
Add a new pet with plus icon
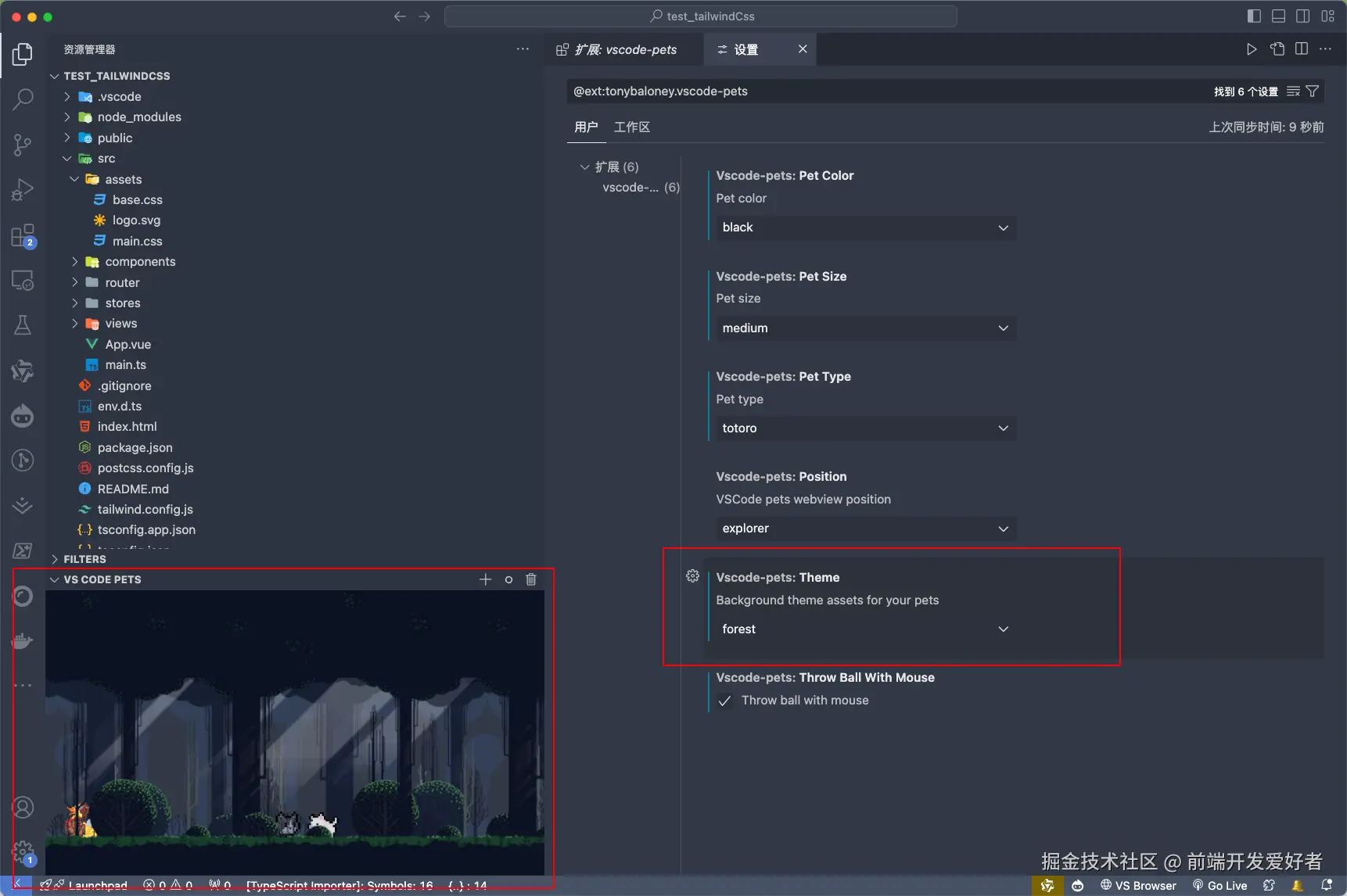coord(486,579)
